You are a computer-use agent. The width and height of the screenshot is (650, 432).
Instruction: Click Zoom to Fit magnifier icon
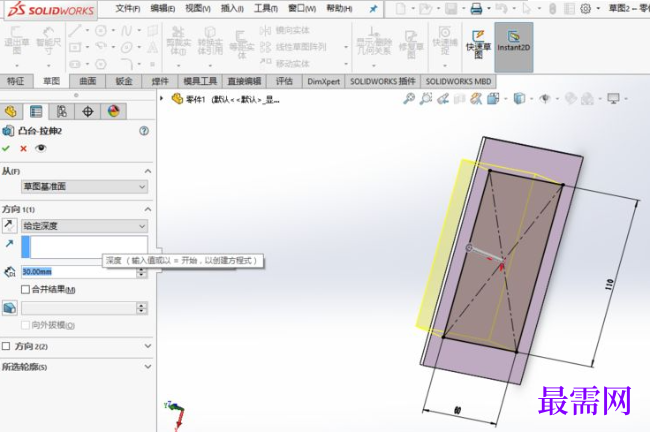tap(409, 99)
